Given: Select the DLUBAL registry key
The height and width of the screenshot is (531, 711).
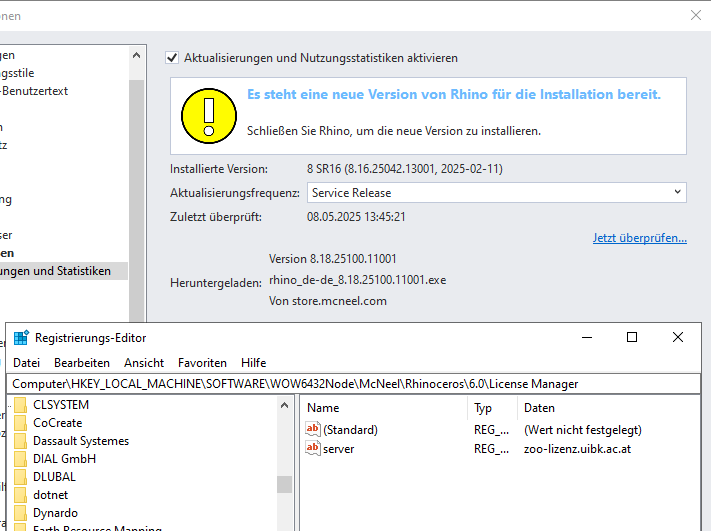Looking at the screenshot, I should (54, 477).
